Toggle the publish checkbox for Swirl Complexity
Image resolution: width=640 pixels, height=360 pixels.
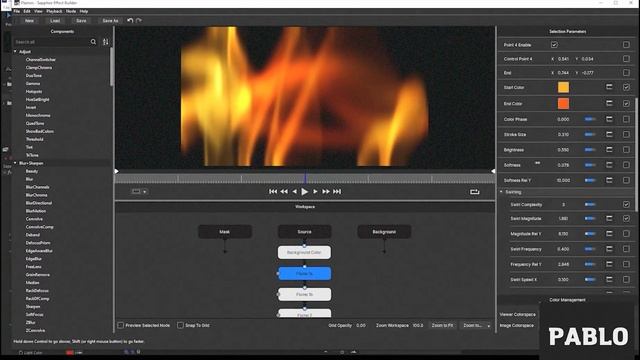pos(626,204)
